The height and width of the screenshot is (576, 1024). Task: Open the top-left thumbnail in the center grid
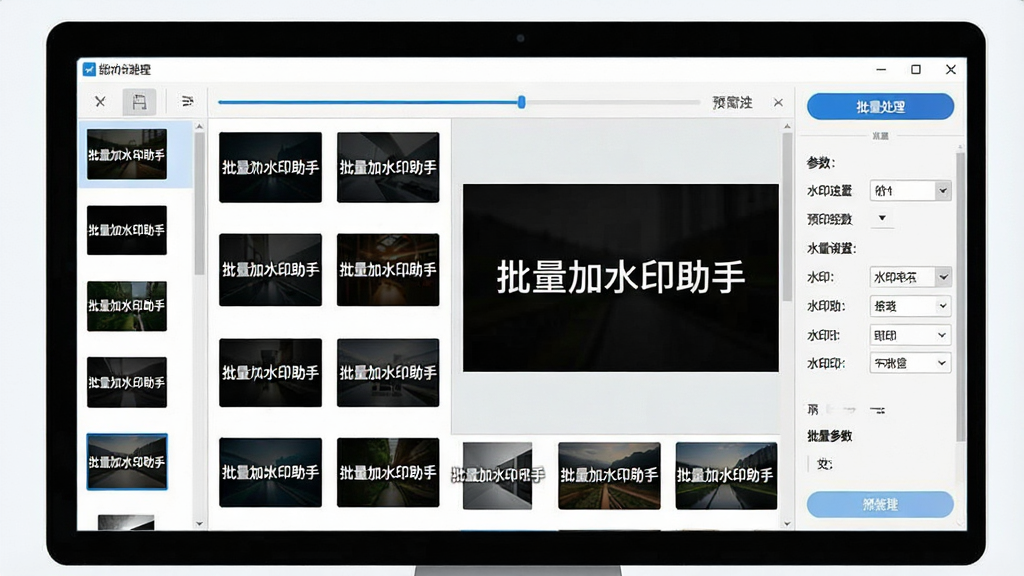270,167
